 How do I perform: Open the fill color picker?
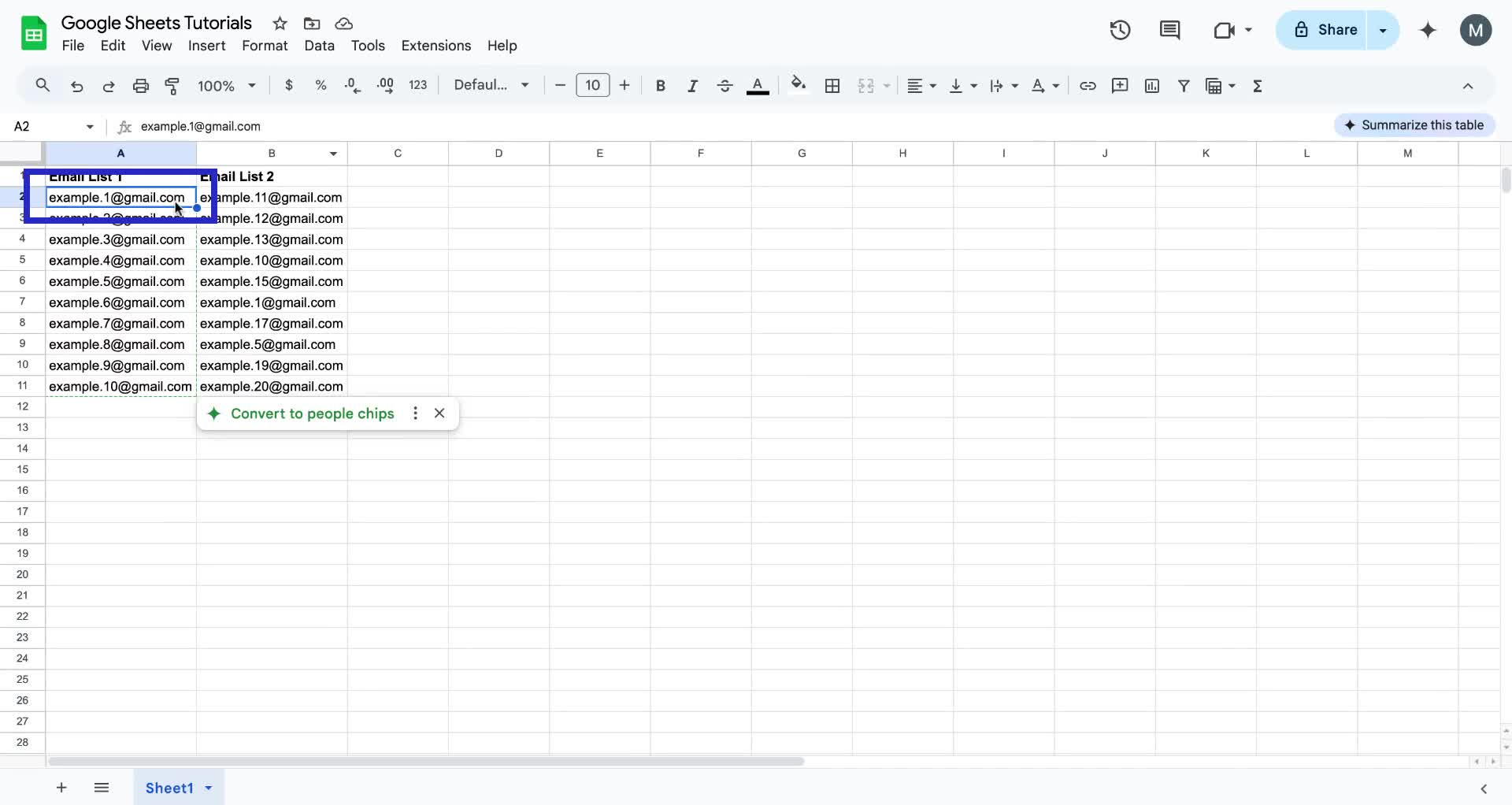[799, 86]
